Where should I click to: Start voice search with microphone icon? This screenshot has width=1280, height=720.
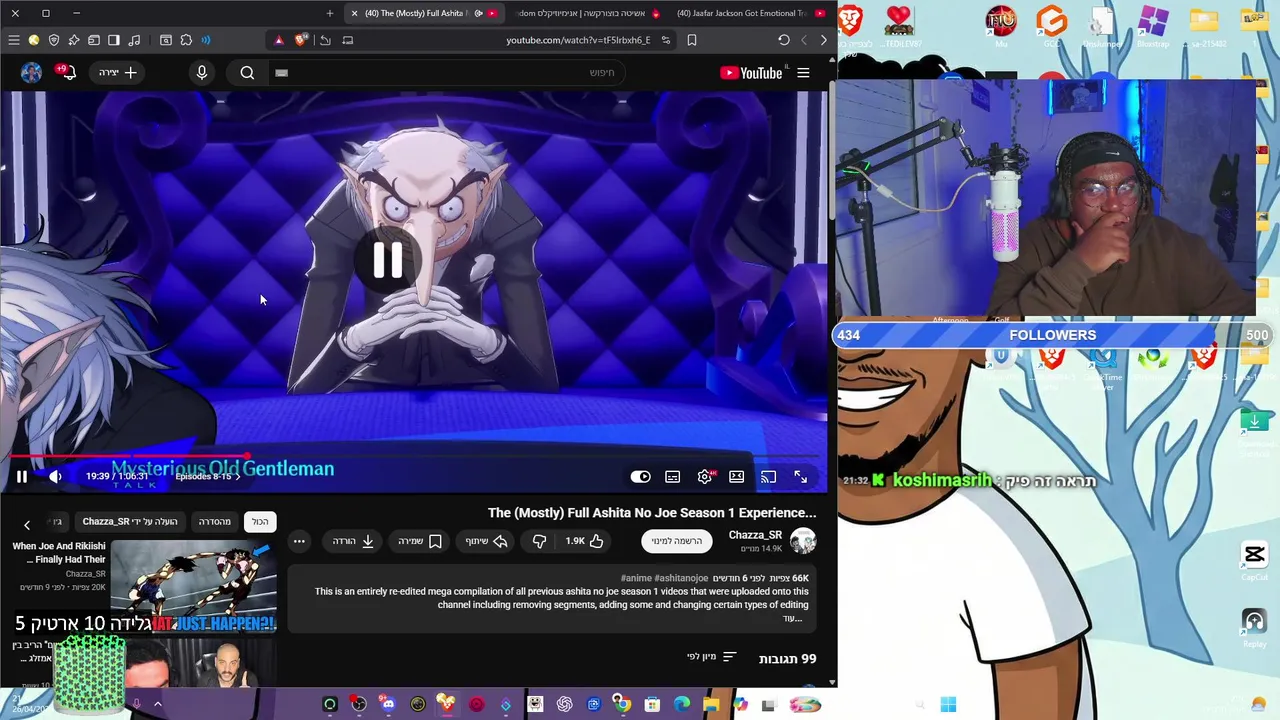(x=202, y=72)
